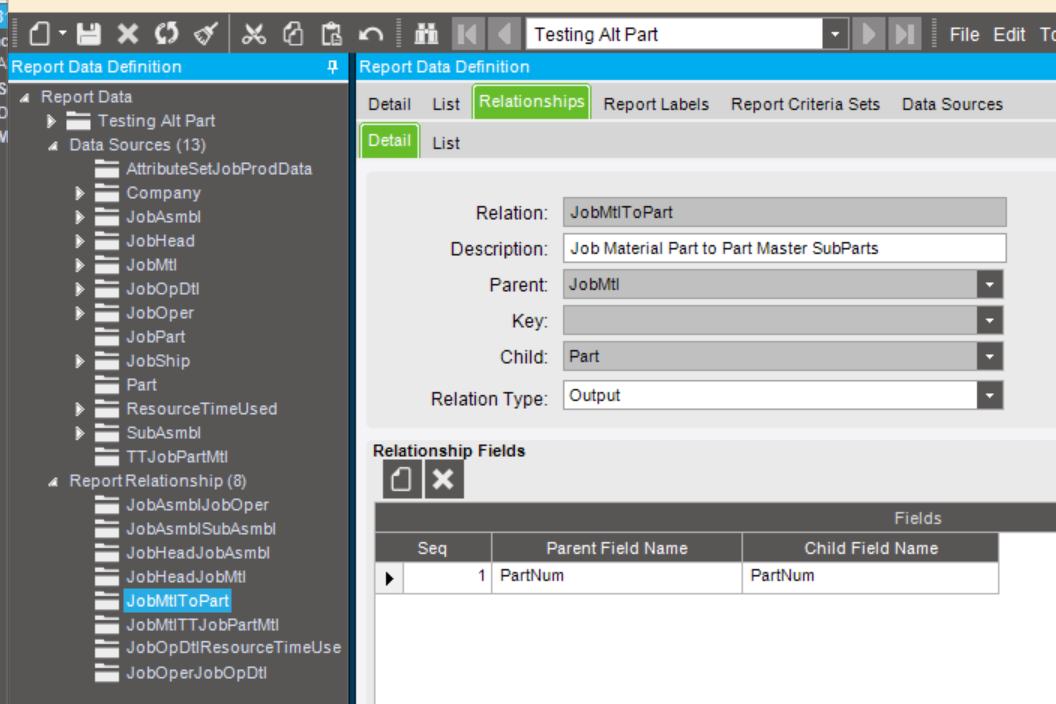
Task: Select the JobPart tree item
Action: click(156, 337)
